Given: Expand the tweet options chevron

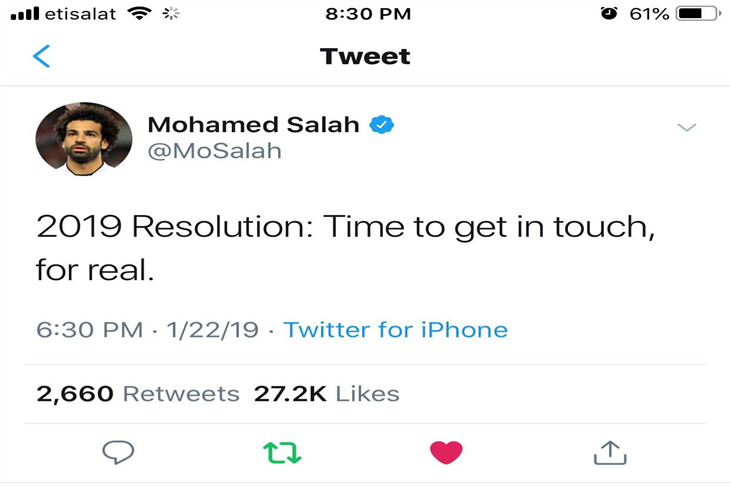Looking at the screenshot, I should (687, 127).
